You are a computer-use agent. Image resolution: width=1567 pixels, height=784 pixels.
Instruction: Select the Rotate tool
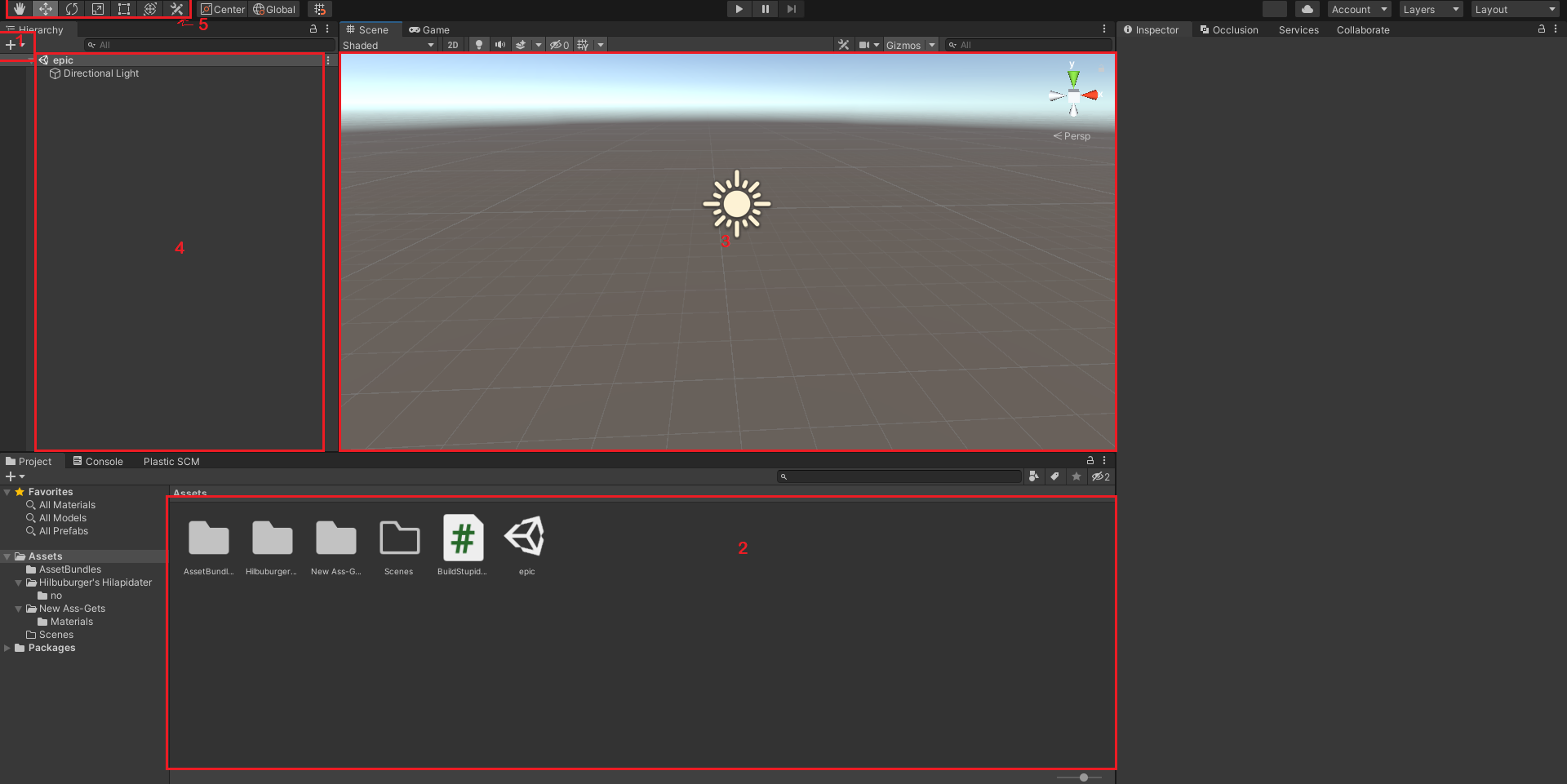tap(72, 9)
